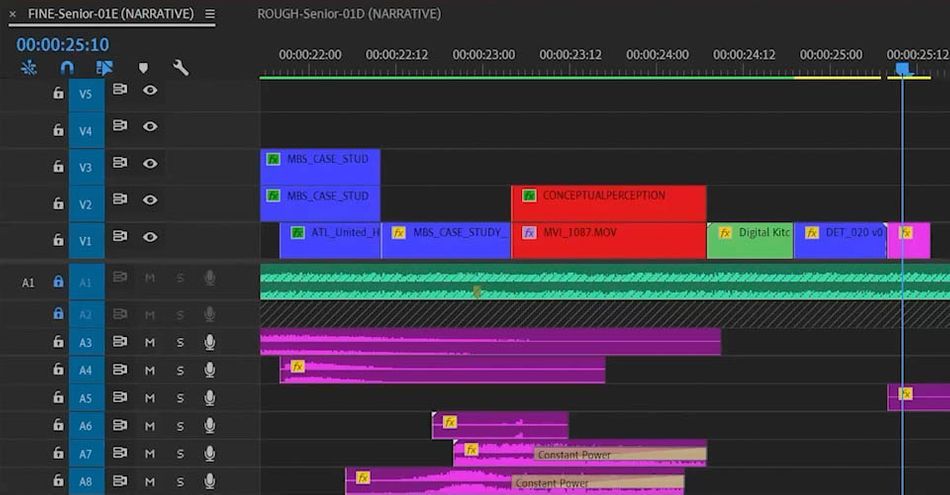Open FINE-Senior-01E panel menu
950x495 pixels.
pos(210,13)
